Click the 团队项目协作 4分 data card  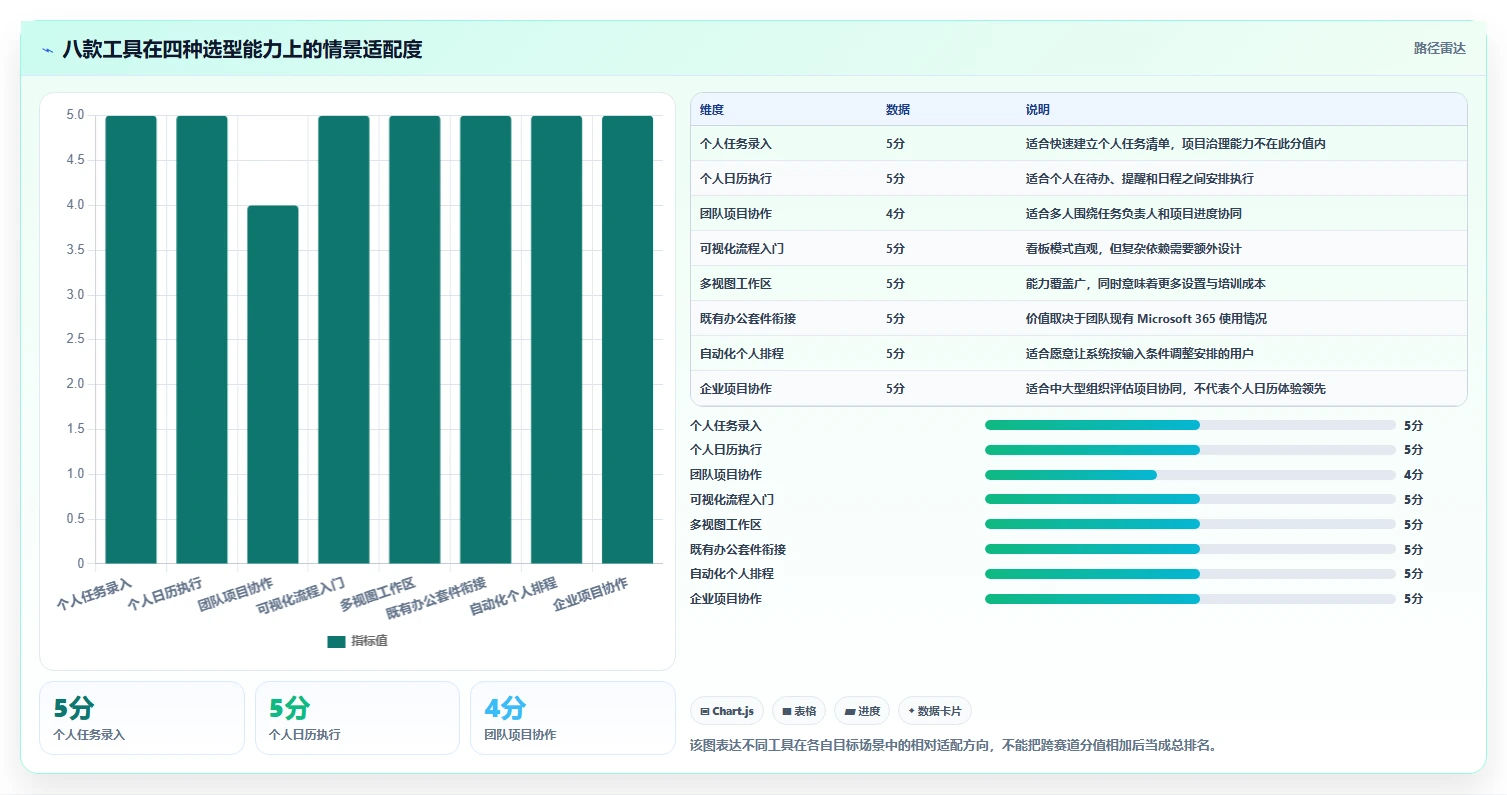[x=573, y=718]
